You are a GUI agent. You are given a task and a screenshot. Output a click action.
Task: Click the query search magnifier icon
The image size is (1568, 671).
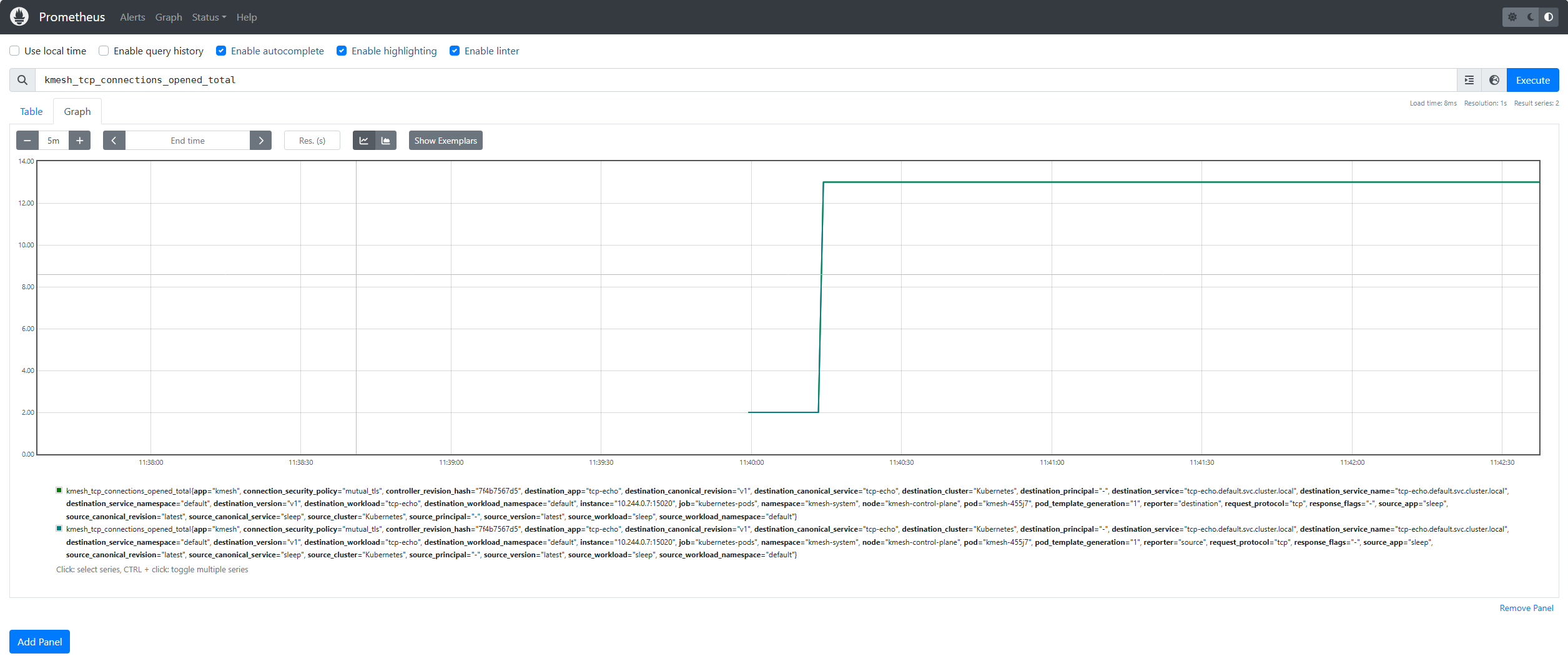coord(22,80)
